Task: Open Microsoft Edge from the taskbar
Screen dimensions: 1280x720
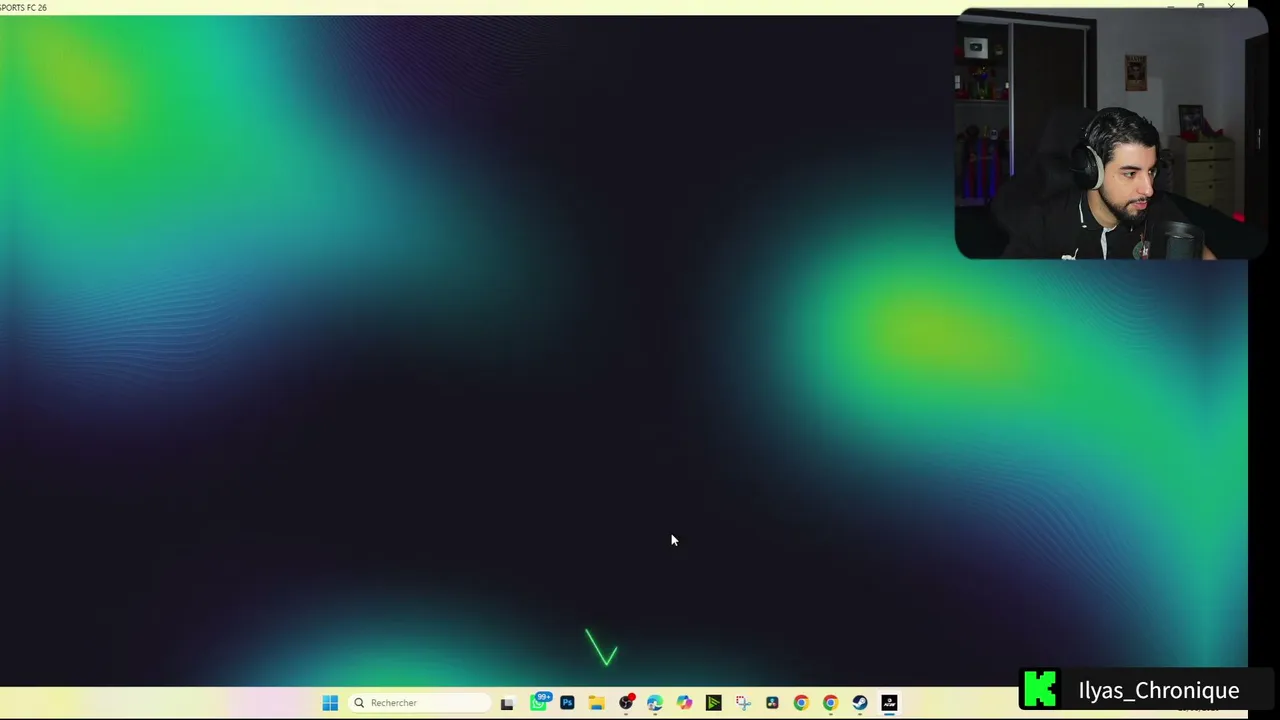Action: click(655, 703)
